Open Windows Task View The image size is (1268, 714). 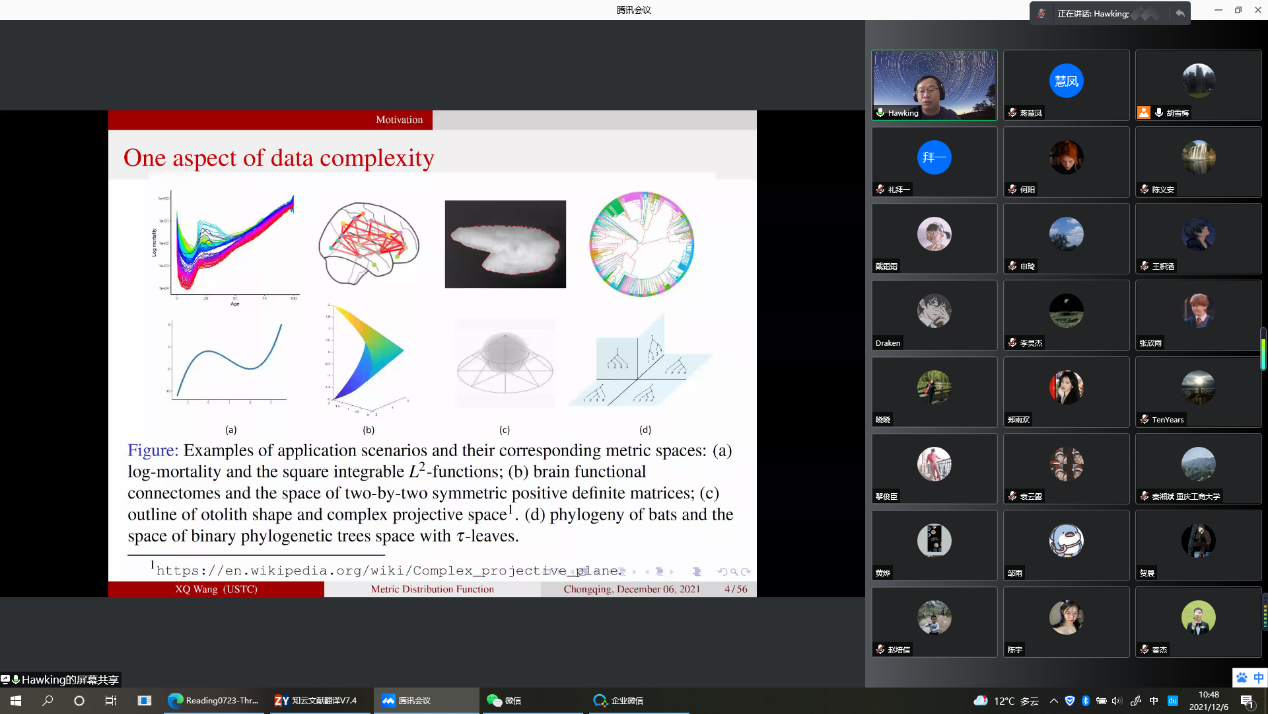click(111, 701)
